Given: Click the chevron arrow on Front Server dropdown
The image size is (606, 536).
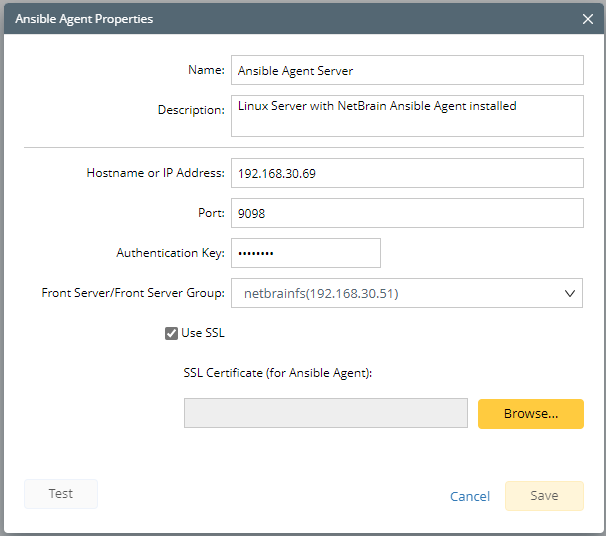Looking at the screenshot, I should pyautogui.click(x=570, y=293).
